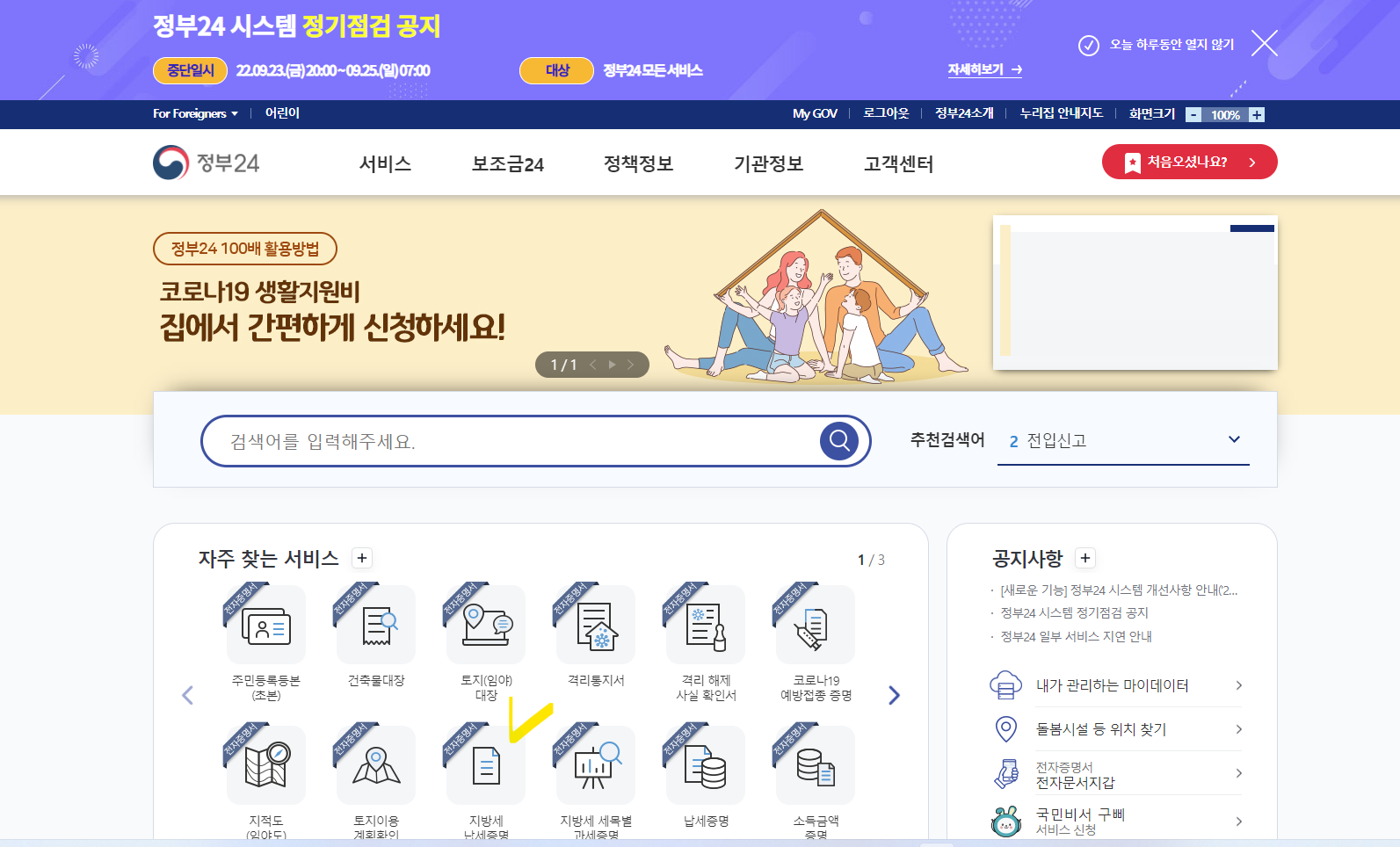The height and width of the screenshot is (847, 1400).
Task: Open 내가 관리하는 마이데이터
Action: pos(1116,685)
